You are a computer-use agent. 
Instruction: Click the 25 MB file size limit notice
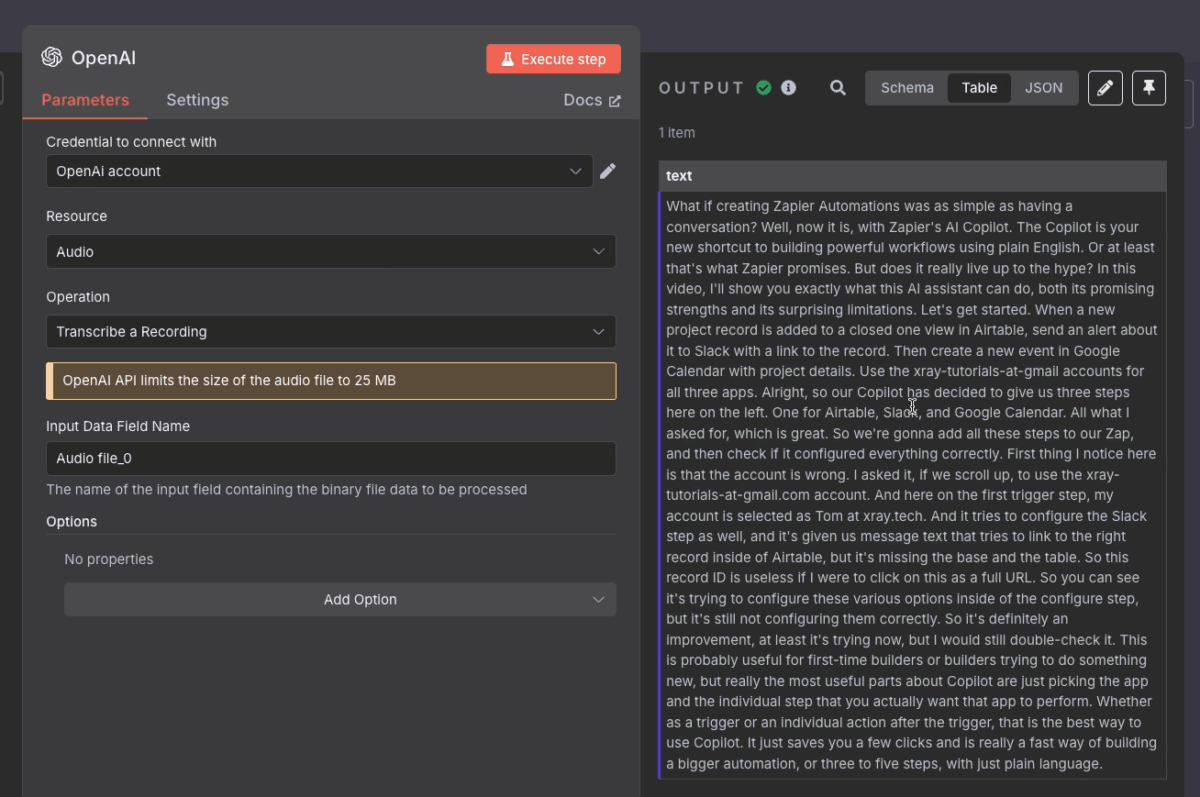pyautogui.click(x=331, y=381)
